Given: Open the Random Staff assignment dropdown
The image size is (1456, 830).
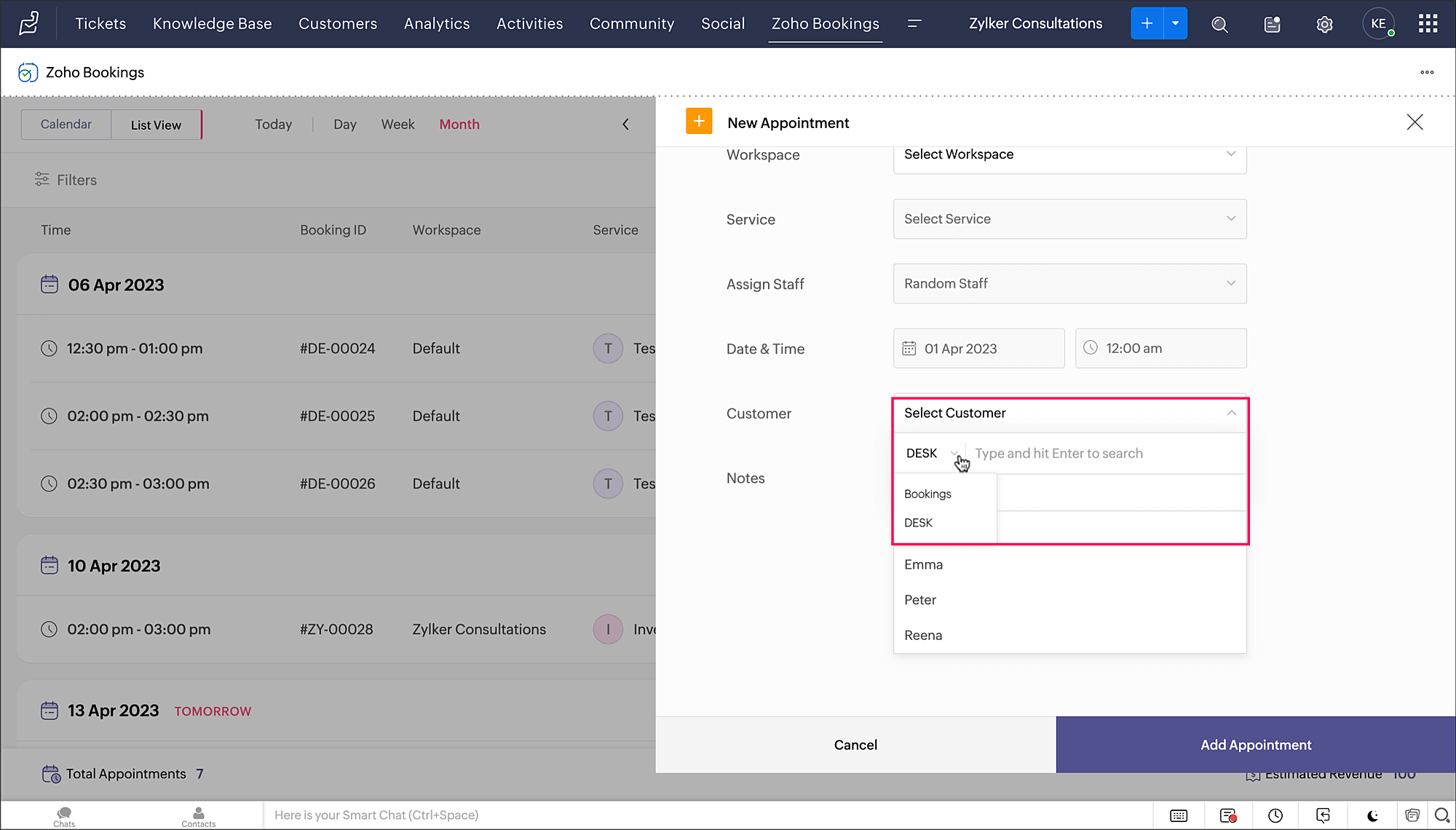Looking at the screenshot, I should coord(1069,284).
